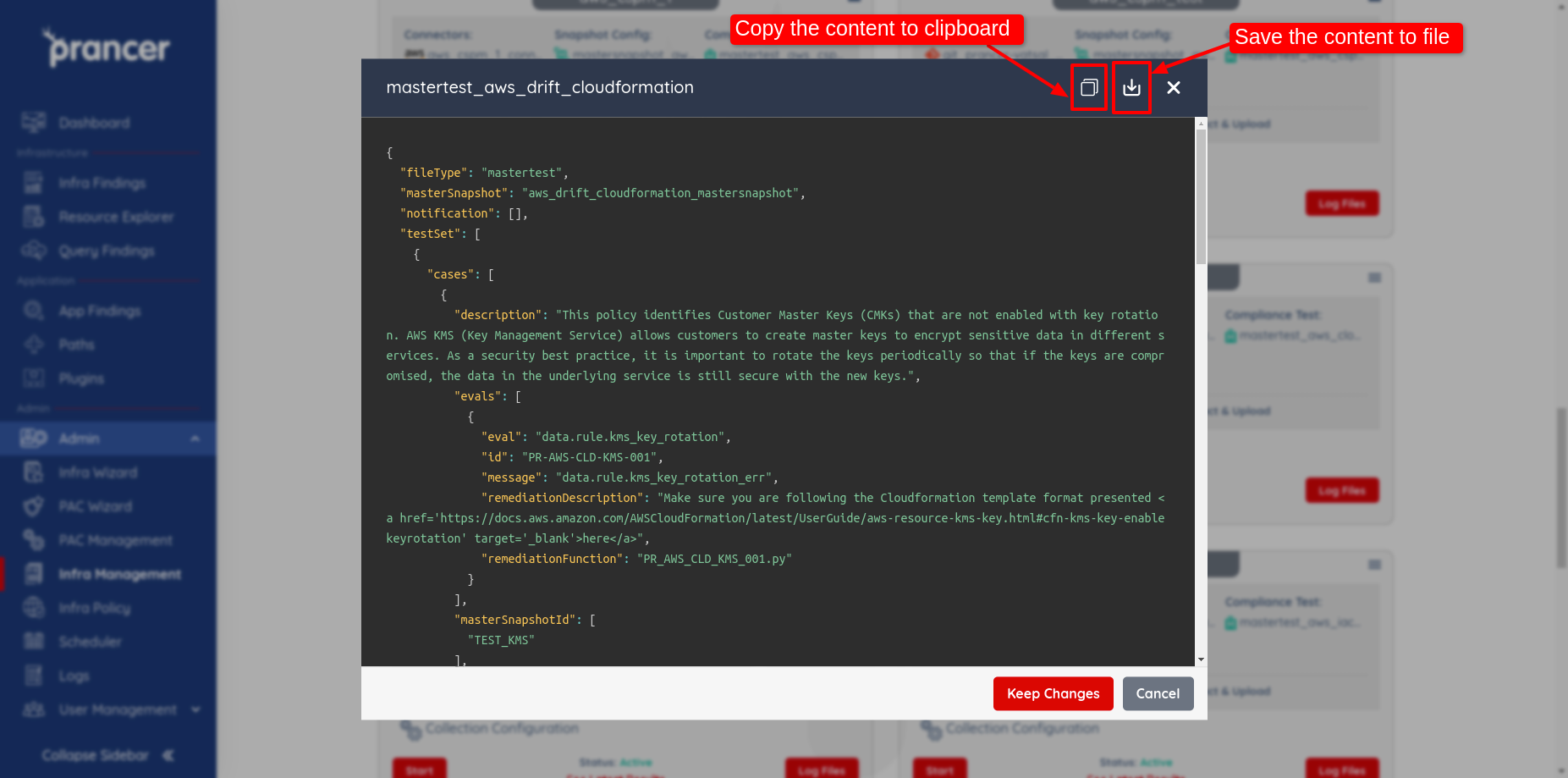This screenshot has width=1568, height=778.
Task: Click the Query Findings icon
Action: pos(34,251)
